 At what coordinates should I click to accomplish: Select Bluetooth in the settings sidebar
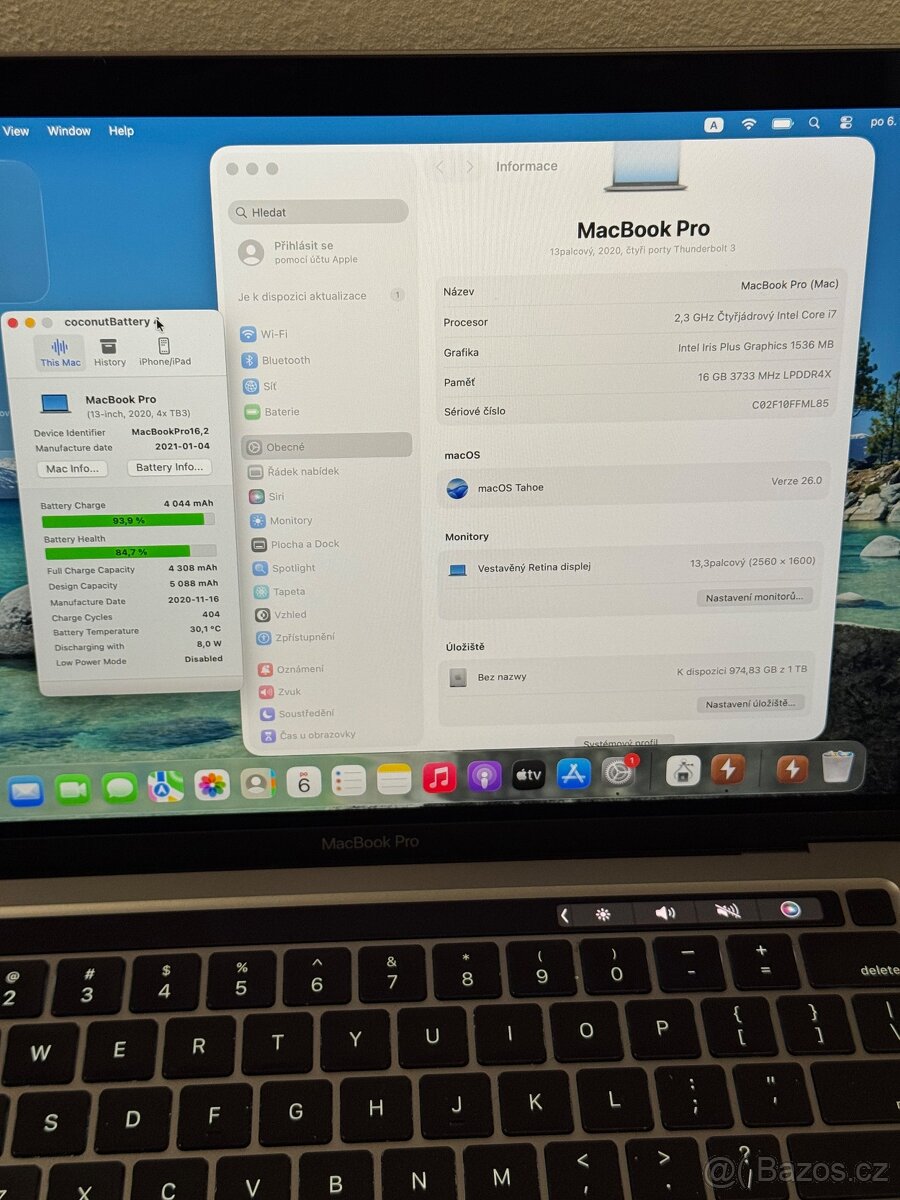tap(279, 360)
